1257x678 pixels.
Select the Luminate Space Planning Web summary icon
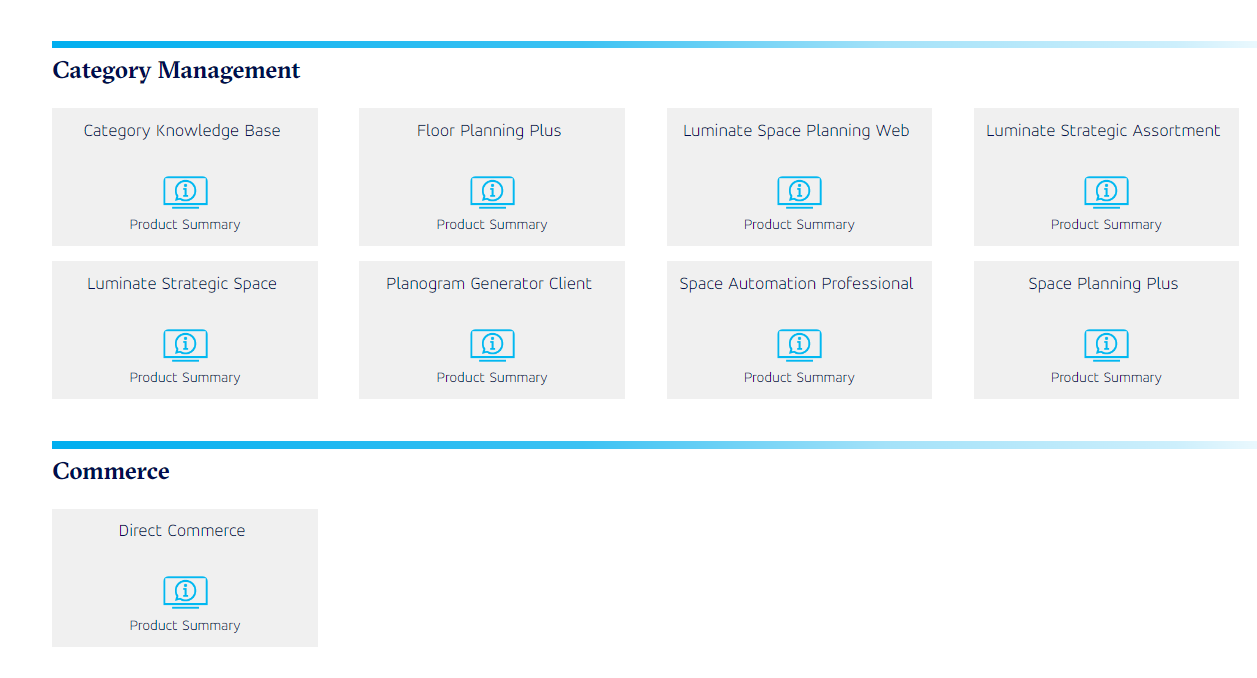(x=798, y=191)
